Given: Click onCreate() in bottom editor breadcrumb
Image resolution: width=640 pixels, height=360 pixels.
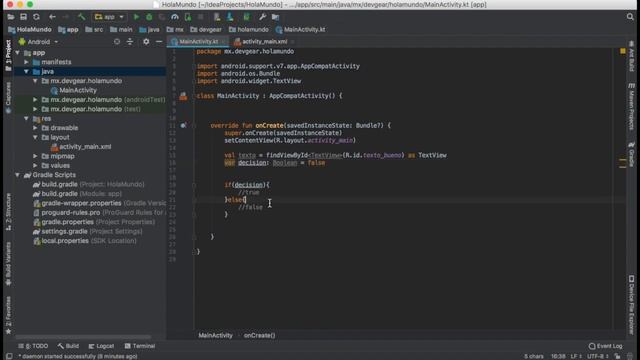Looking at the screenshot, I should coord(260,336).
